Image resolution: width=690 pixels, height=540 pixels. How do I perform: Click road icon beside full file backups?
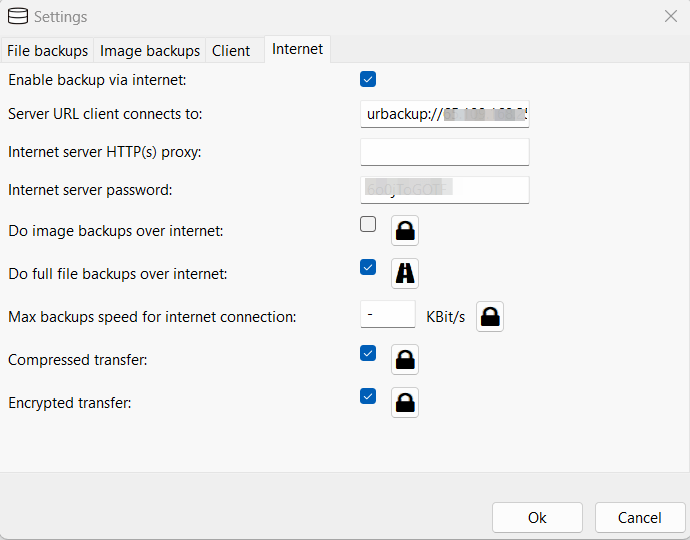tap(405, 273)
